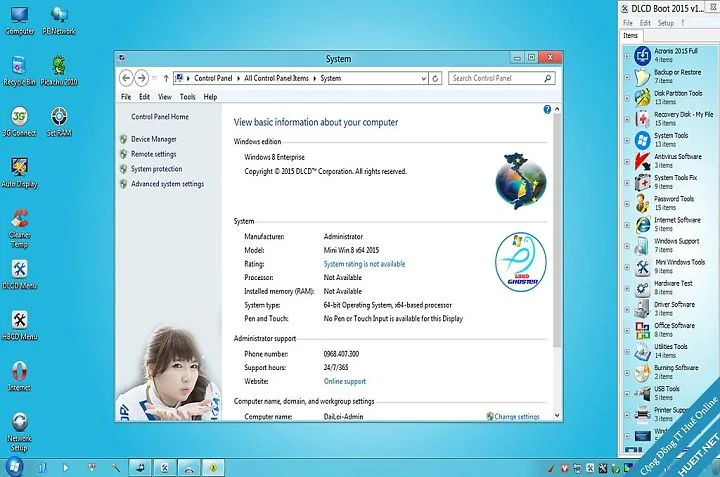The height and width of the screenshot is (477, 720).
Task: Expand the System Tools tree node
Action: coord(627,140)
